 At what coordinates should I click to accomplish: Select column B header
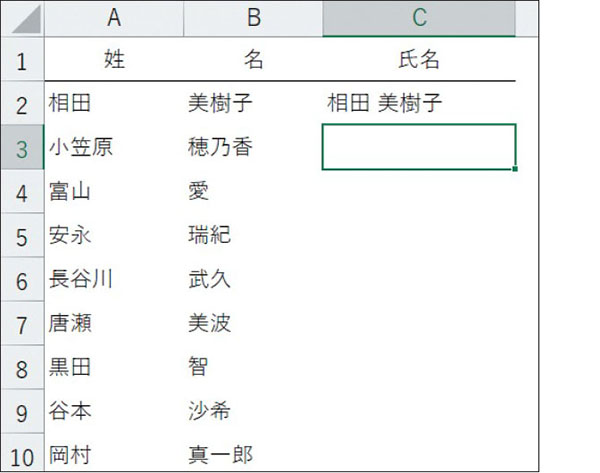[253, 18]
